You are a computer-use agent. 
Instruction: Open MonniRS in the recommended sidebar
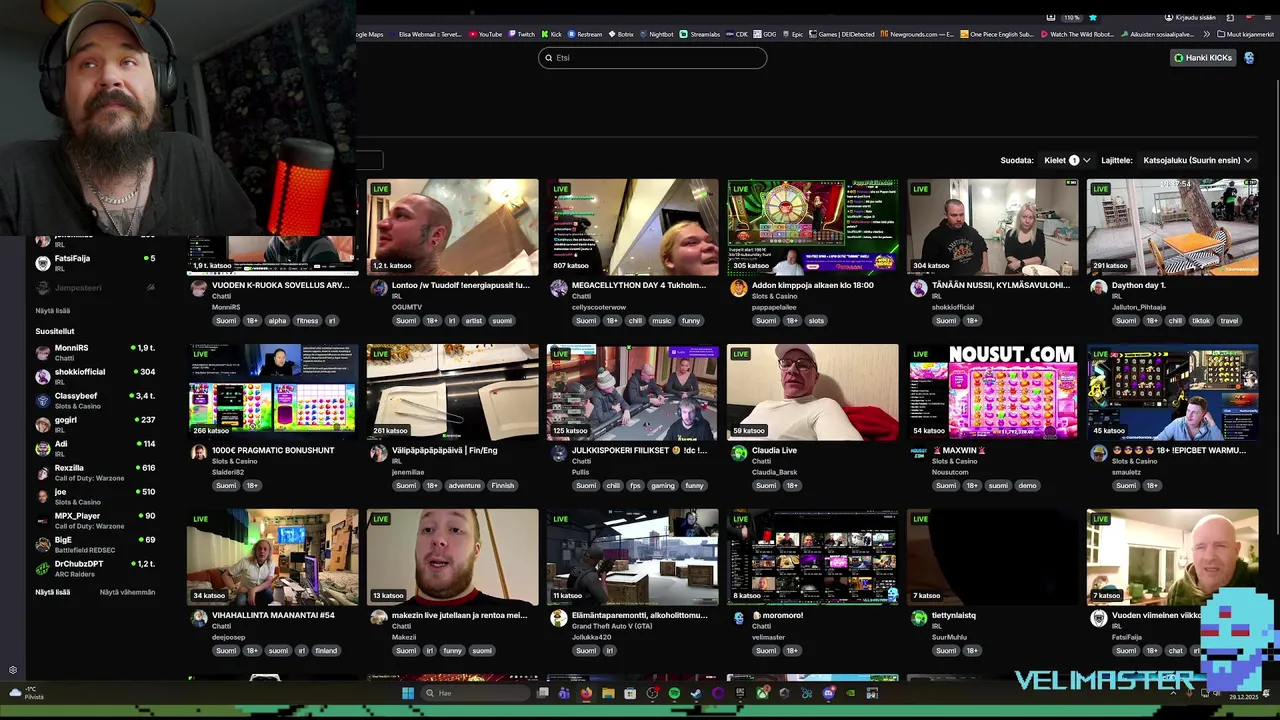95,352
